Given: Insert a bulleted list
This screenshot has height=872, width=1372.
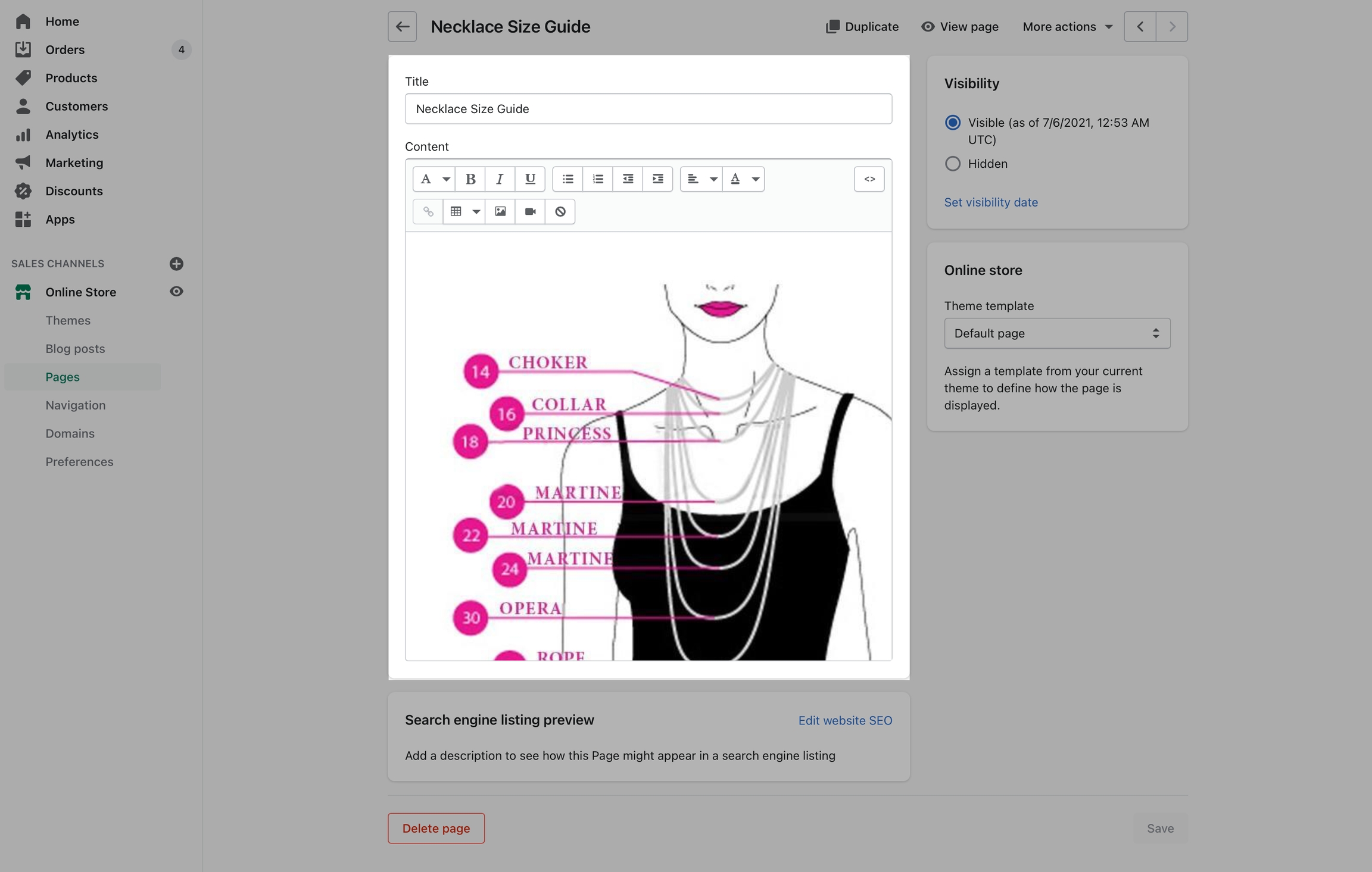Looking at the screenshot, I should (567, 179).
